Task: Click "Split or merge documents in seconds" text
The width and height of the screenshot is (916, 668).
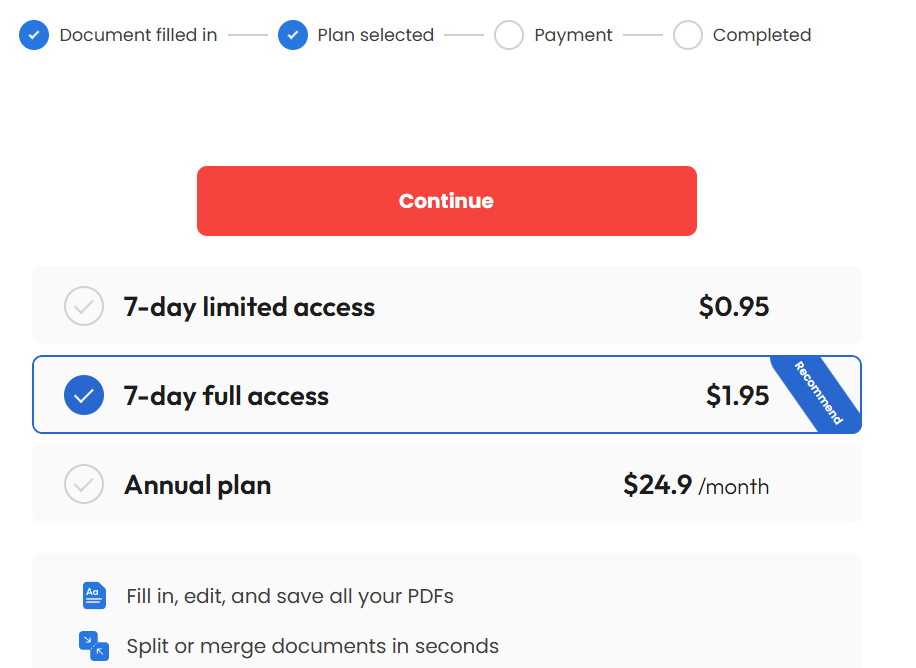Action: 312,645
